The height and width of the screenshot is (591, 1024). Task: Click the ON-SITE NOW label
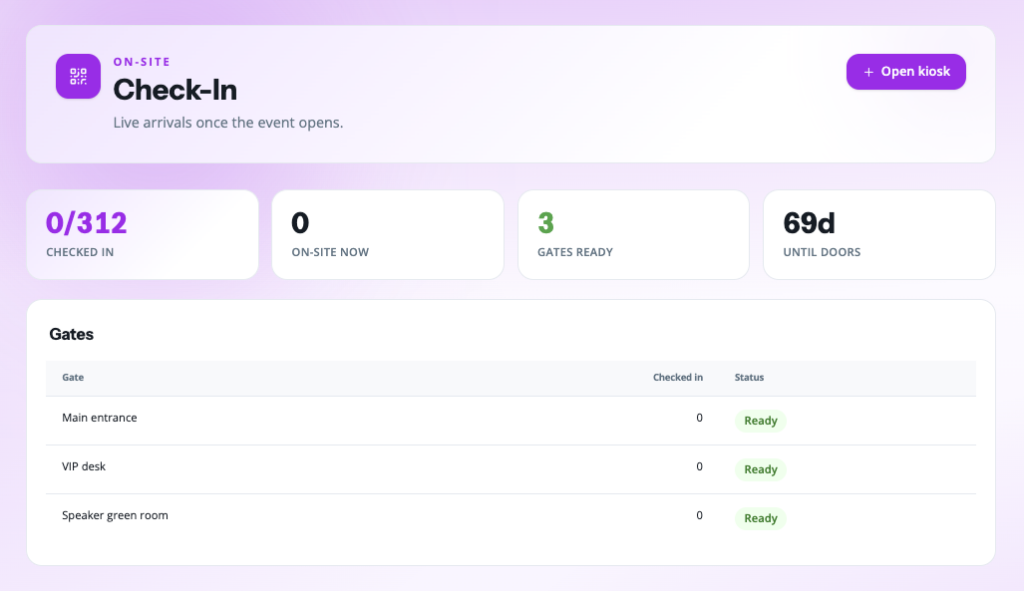(330, 252)
